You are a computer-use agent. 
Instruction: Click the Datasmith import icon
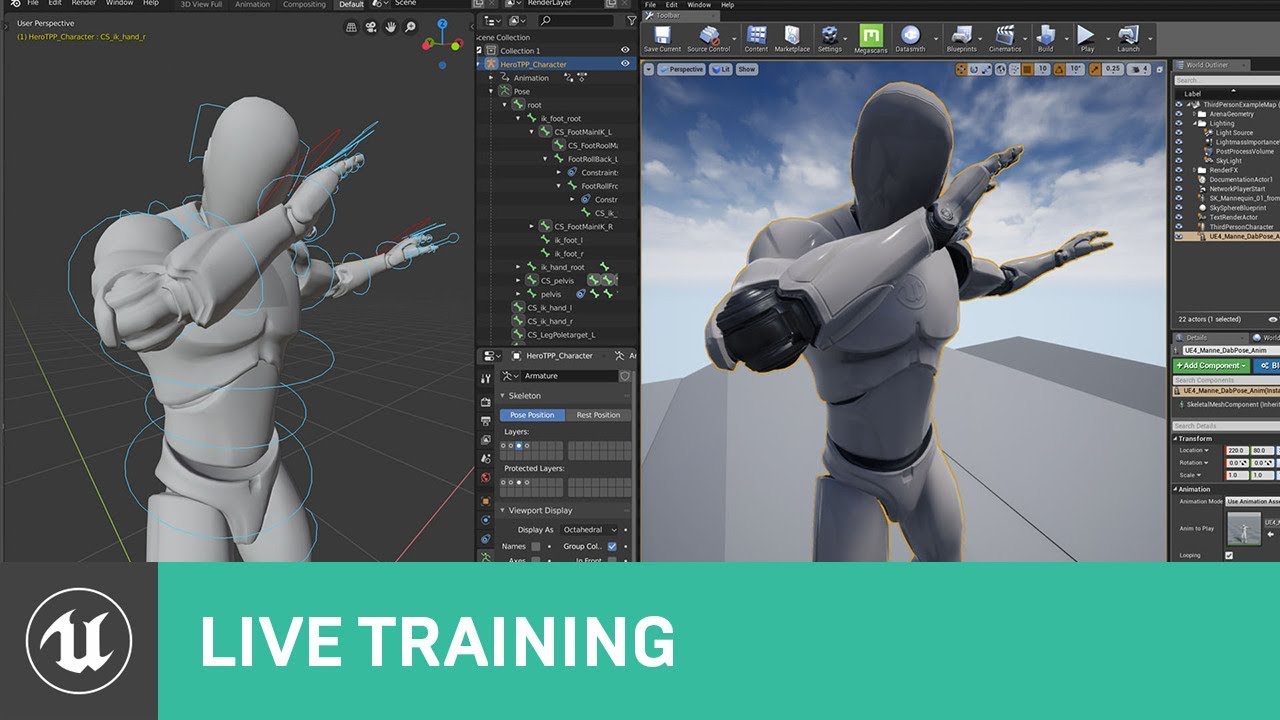point(910,39)
